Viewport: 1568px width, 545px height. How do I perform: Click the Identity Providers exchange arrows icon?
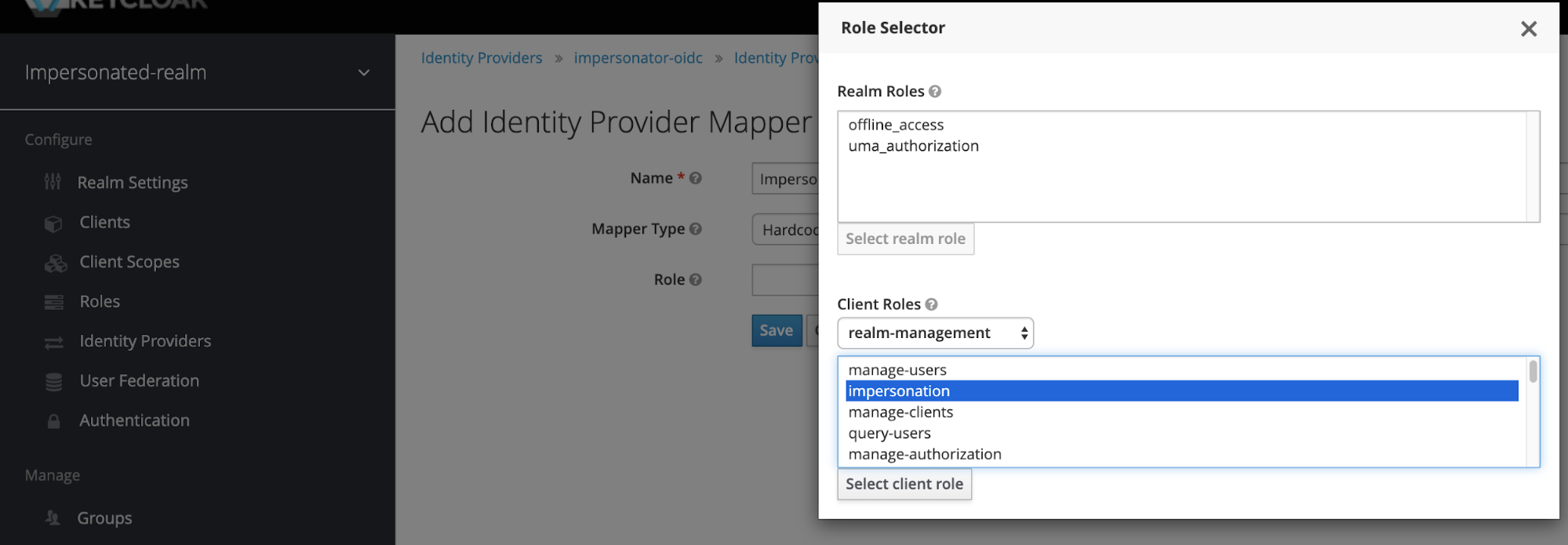(x=54, y=343)
